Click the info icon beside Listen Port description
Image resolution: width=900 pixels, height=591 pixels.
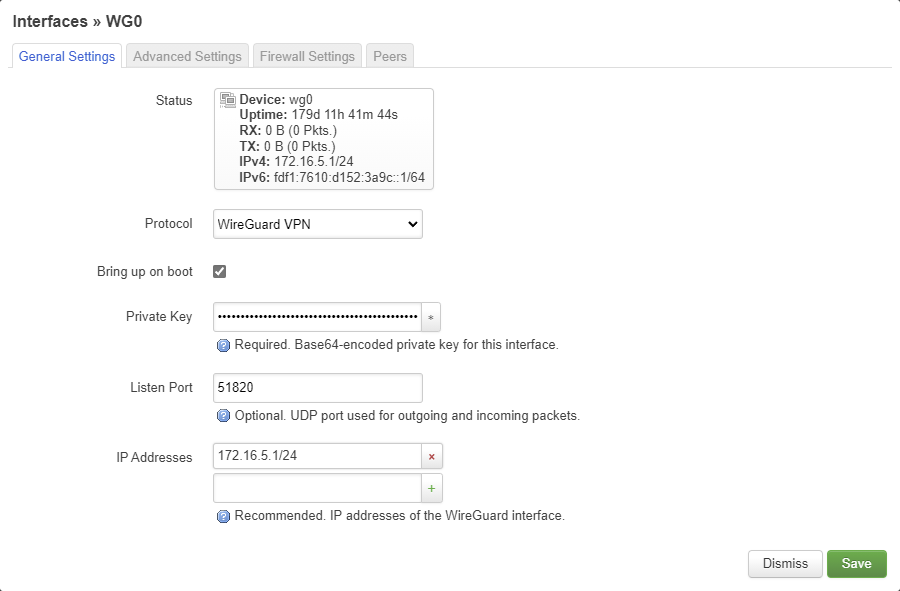coord(221,415)
